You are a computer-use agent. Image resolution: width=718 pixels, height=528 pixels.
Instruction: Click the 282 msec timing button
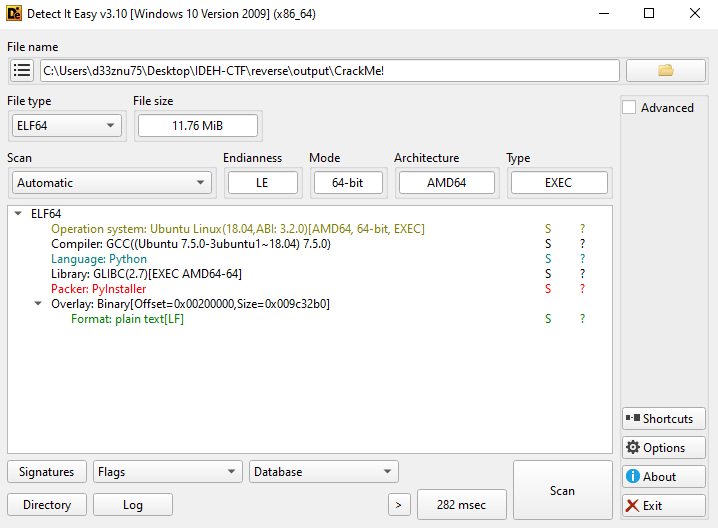(462, 505)
